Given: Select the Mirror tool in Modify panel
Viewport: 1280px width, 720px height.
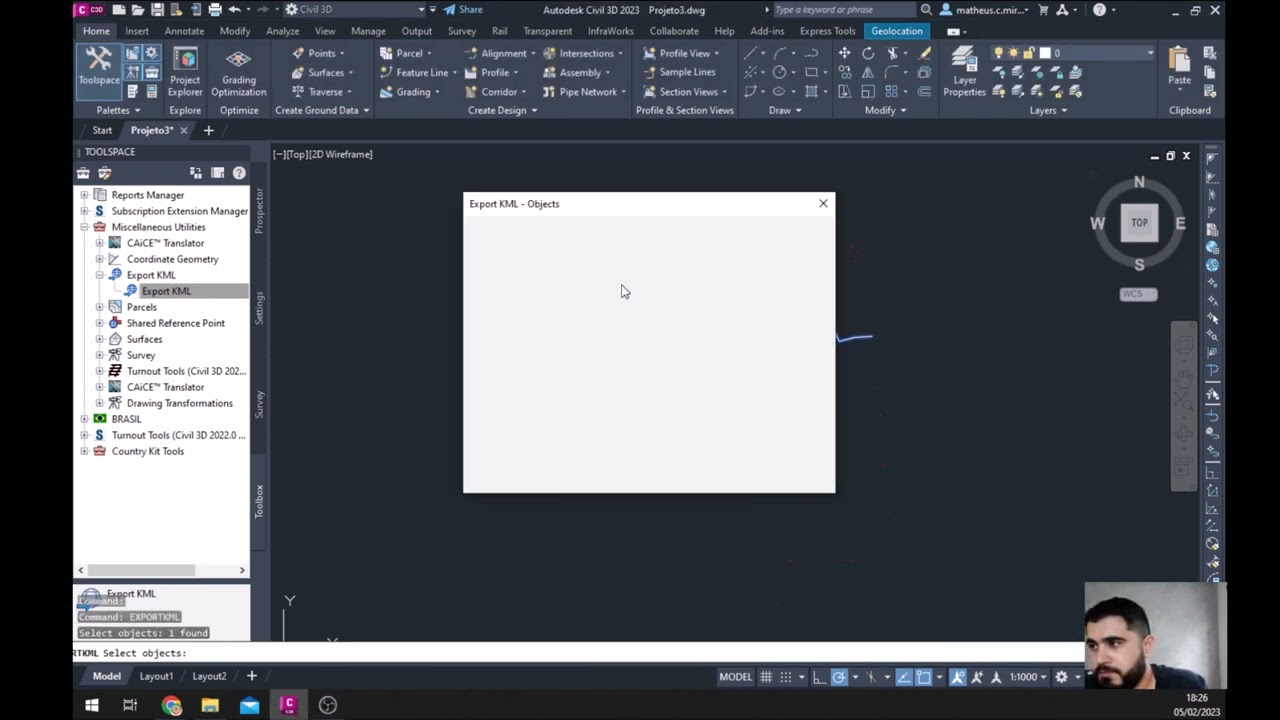Looking at the screenshot, I should coord(868,72).
